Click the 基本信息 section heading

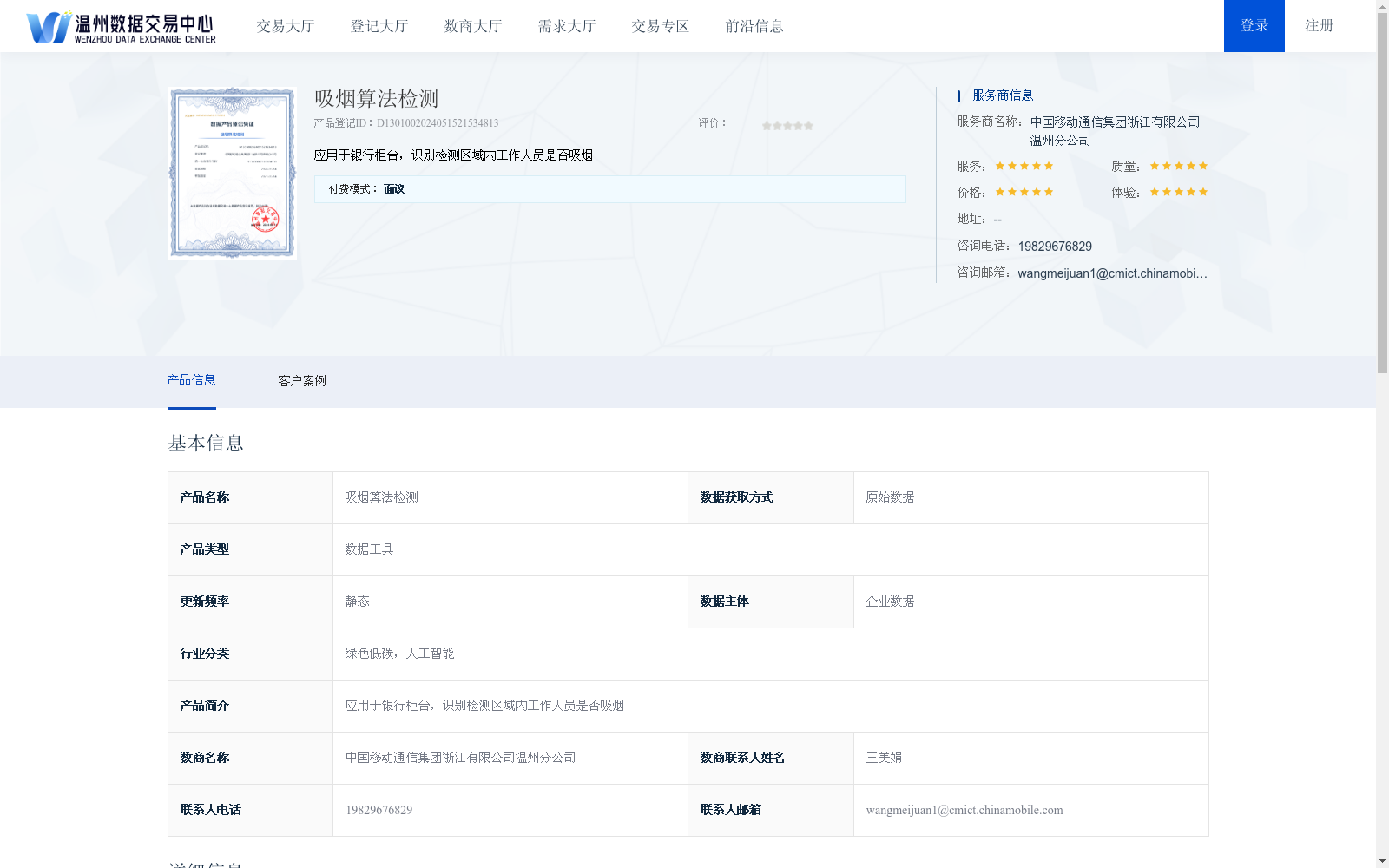pyautogui.click(x=206, y=444)
